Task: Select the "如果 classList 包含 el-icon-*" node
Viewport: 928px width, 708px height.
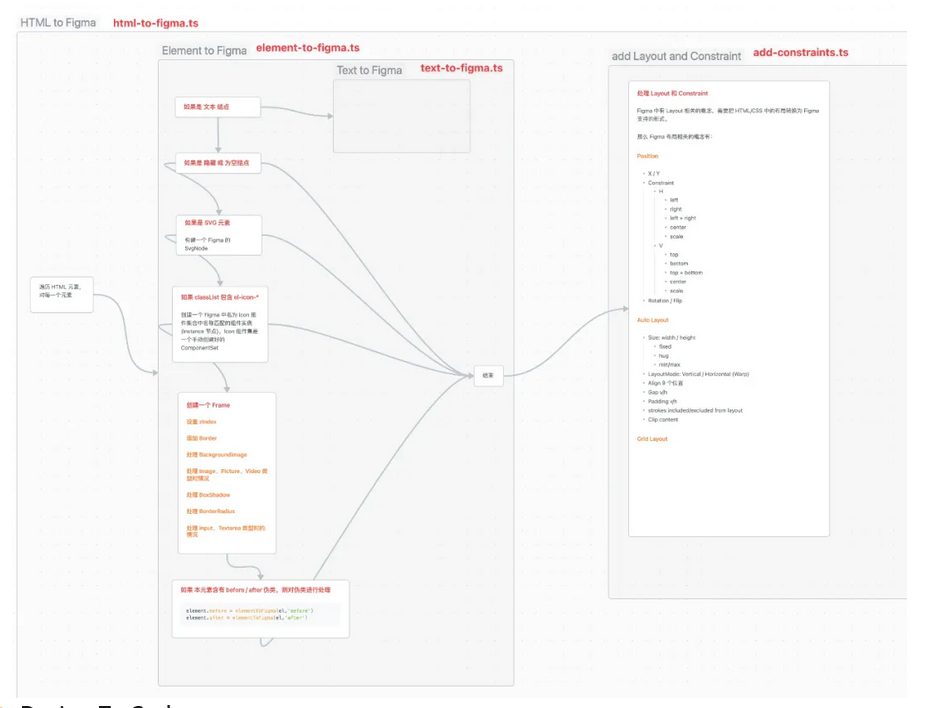Action: coord(219,323)
